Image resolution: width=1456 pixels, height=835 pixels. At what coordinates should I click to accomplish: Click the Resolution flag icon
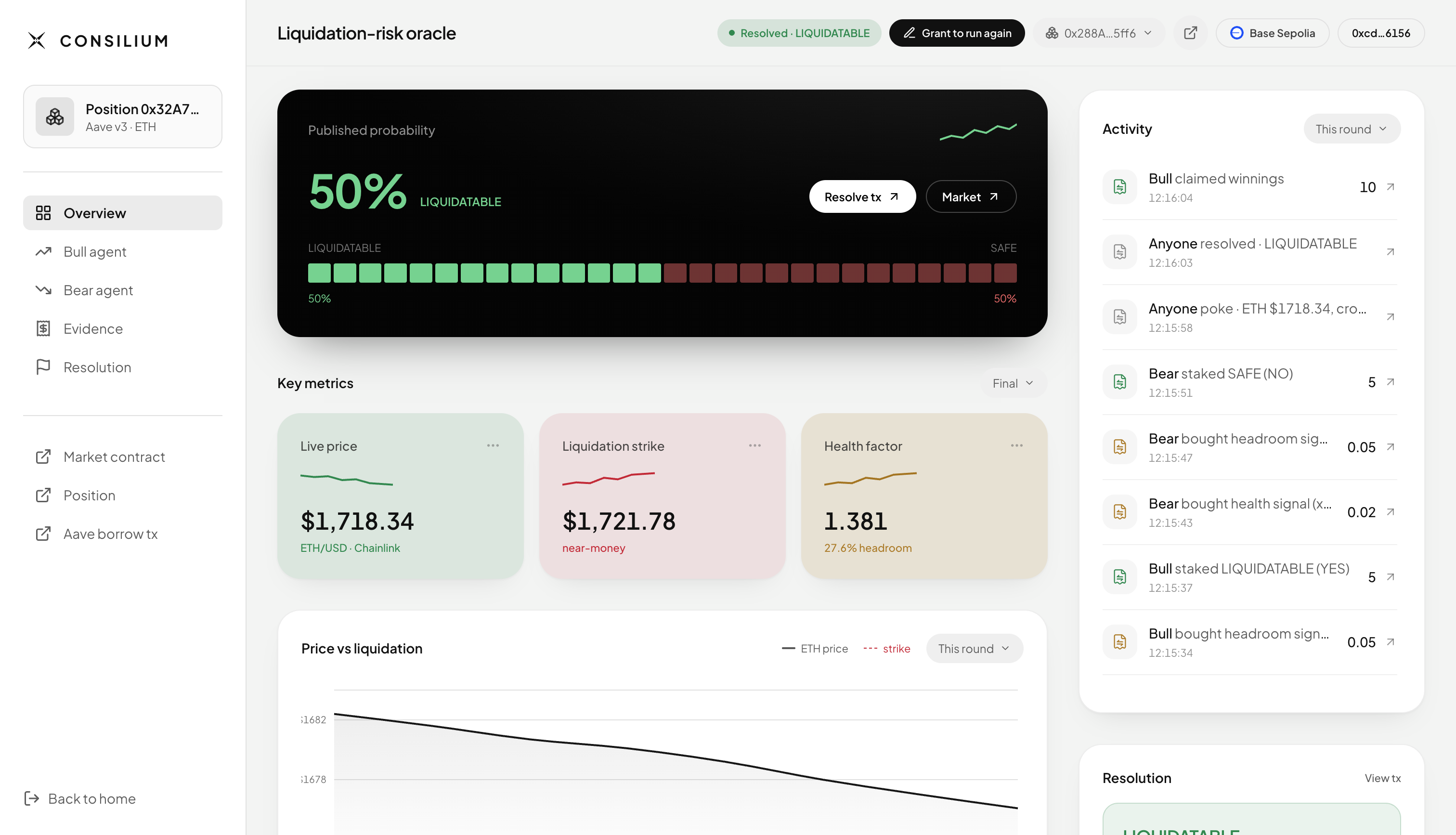click(43, 366)
